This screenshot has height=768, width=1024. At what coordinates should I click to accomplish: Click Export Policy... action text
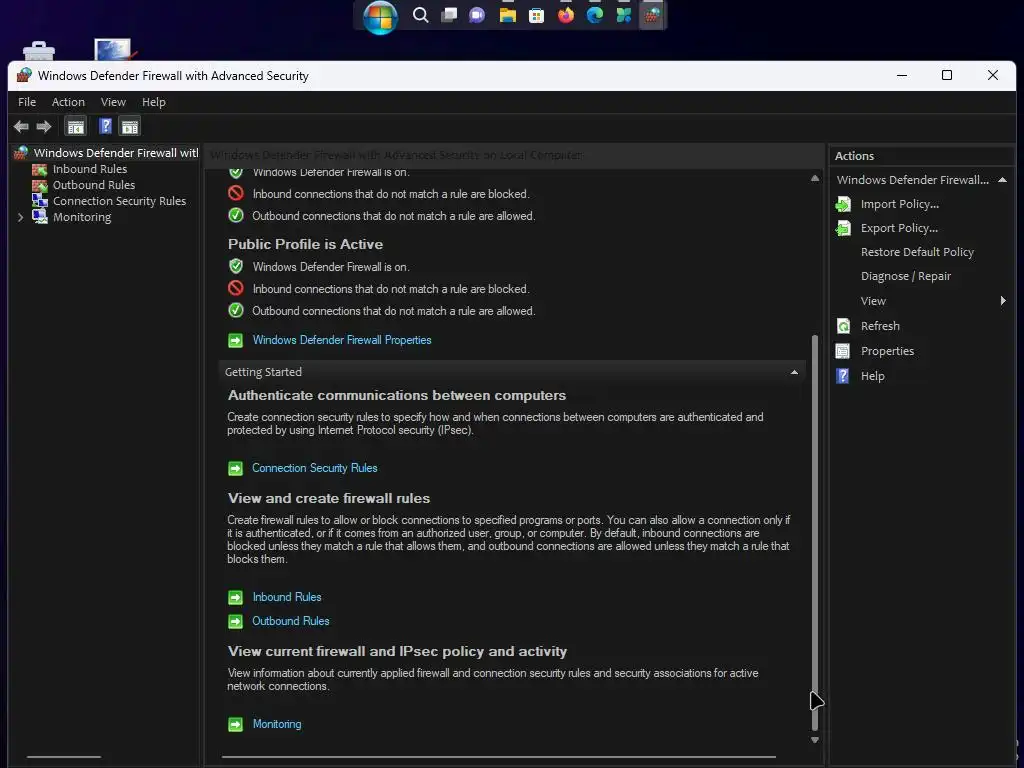(899, 228)
